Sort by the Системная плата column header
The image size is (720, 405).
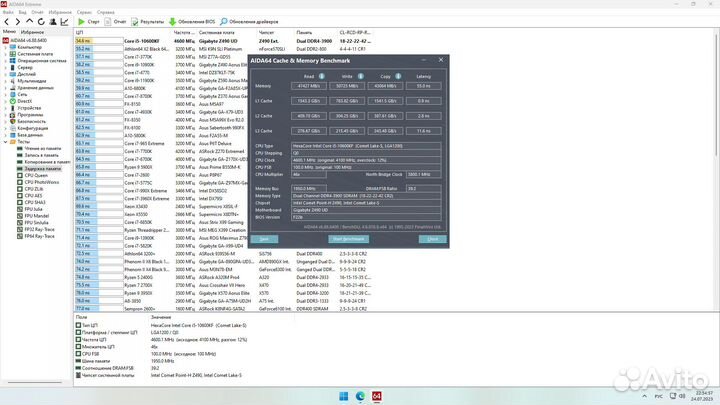pyautogui.click(x=216, y=33)
